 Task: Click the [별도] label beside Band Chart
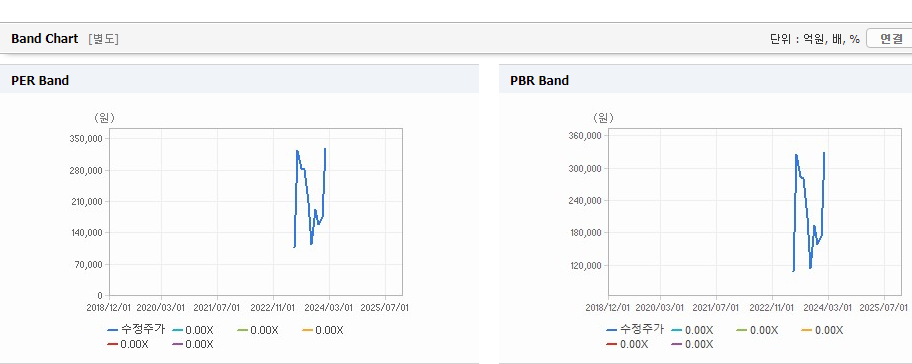pyautogui.click(x=104, y=39)
